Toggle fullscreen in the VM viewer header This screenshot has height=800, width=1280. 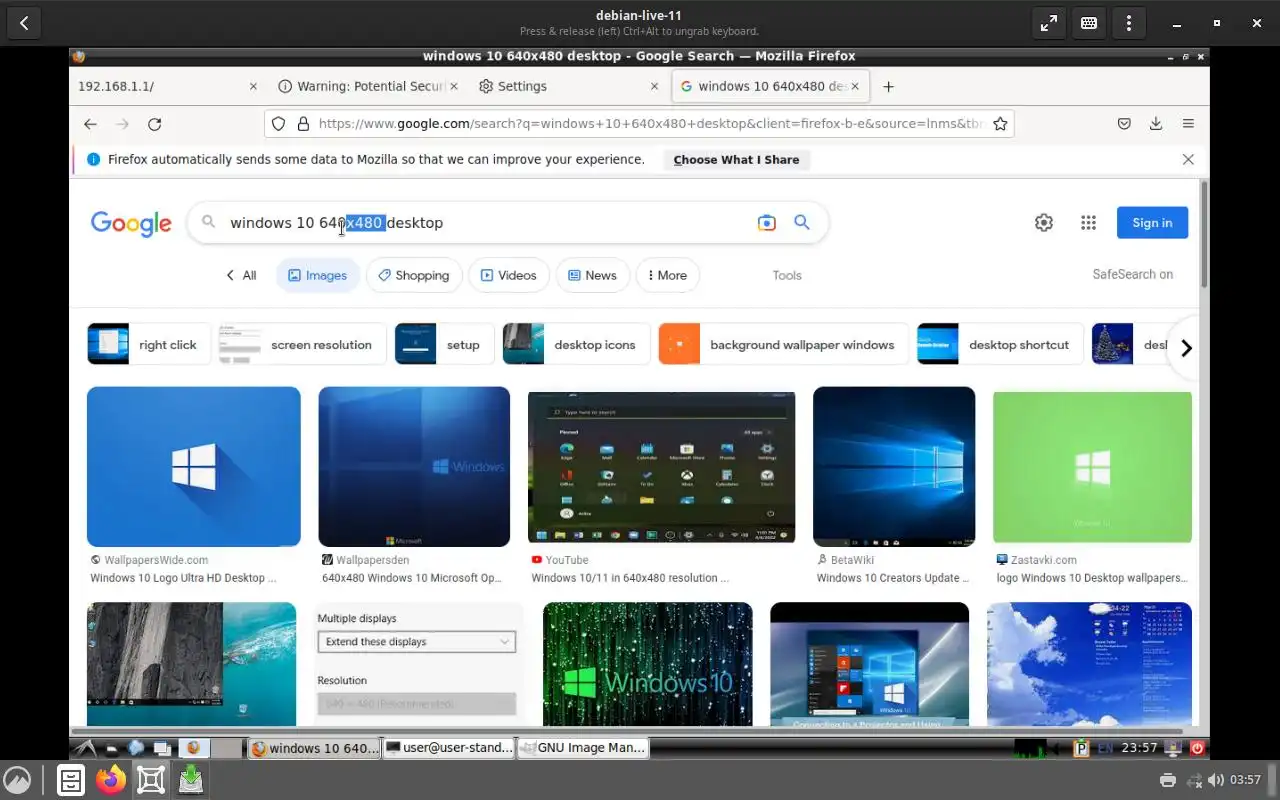[1048, 23]
